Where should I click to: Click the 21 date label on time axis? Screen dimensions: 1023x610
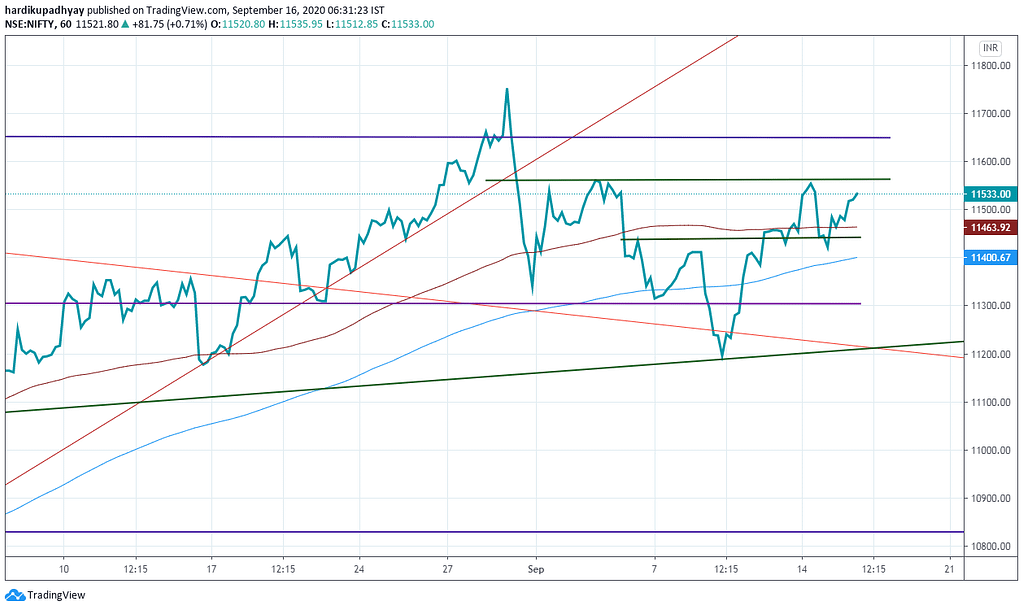949,570
